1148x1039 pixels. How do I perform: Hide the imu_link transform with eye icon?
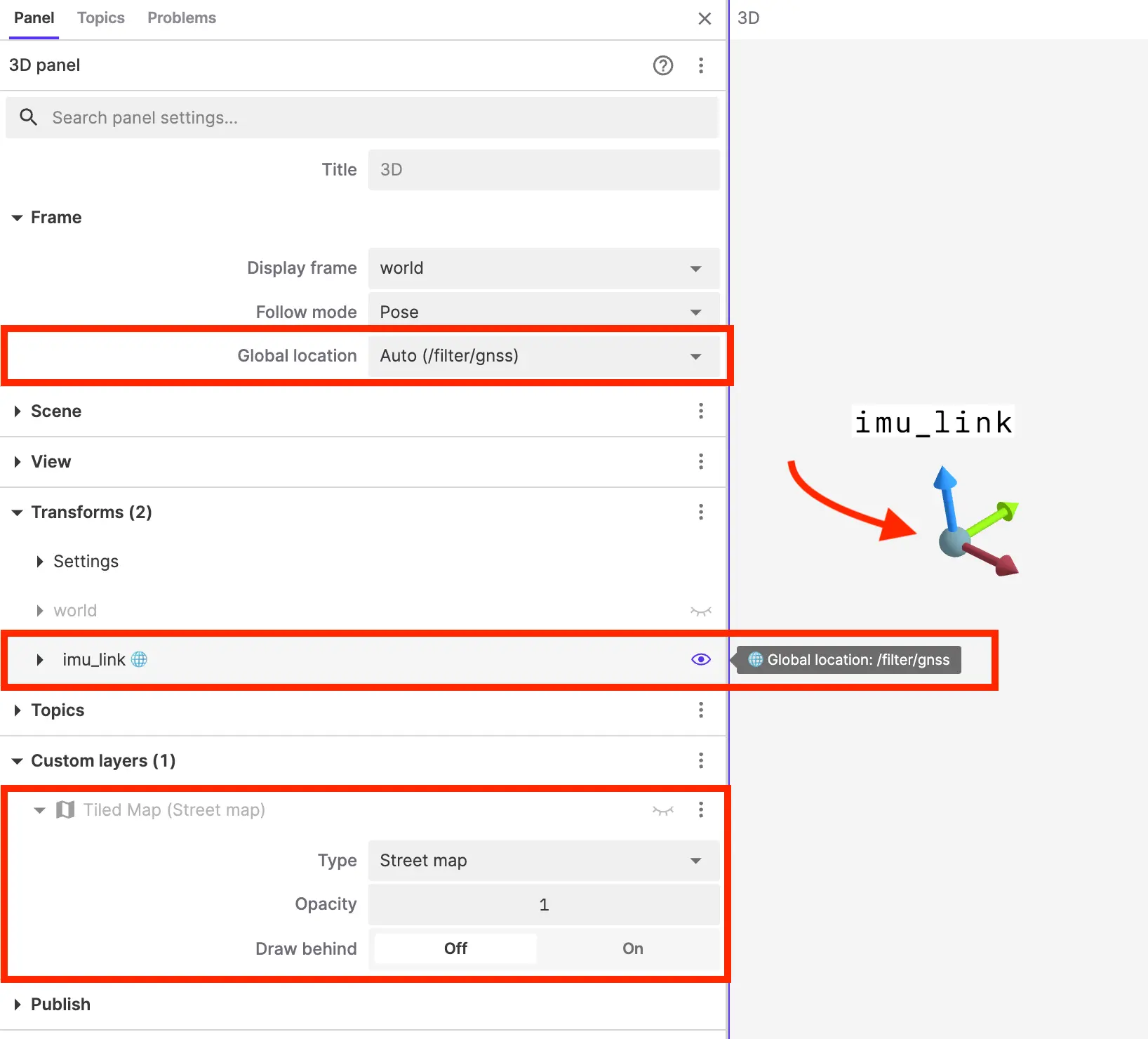(x=700, y=659)
